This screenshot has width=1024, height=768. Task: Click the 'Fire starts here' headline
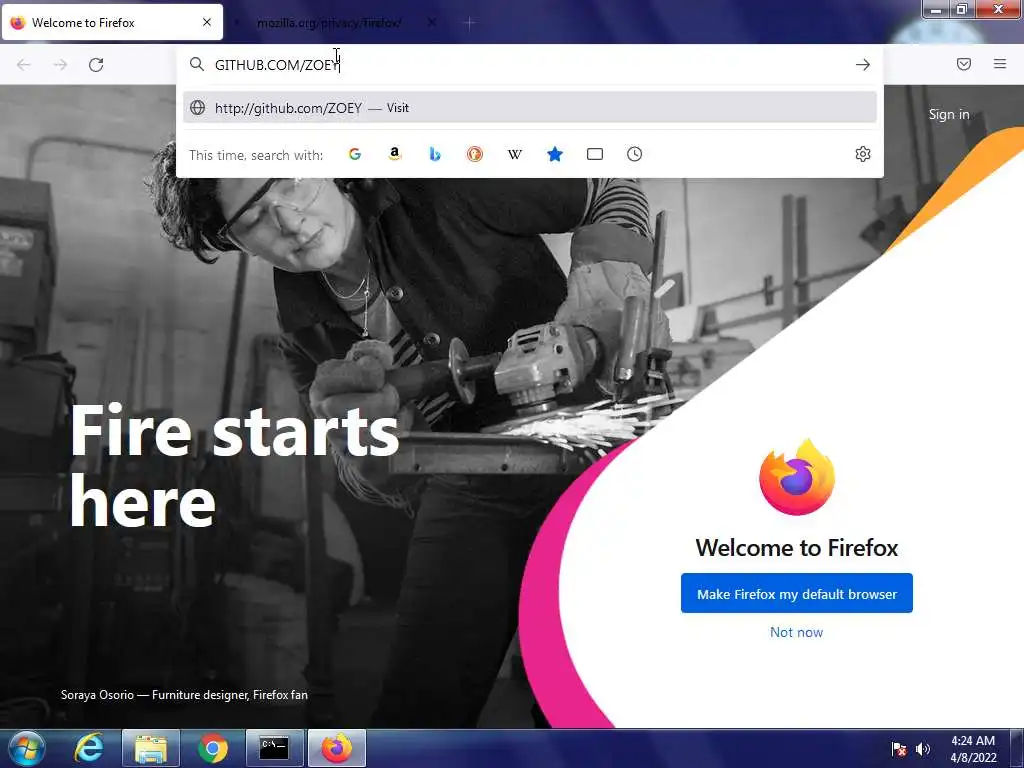coord(234,465)
